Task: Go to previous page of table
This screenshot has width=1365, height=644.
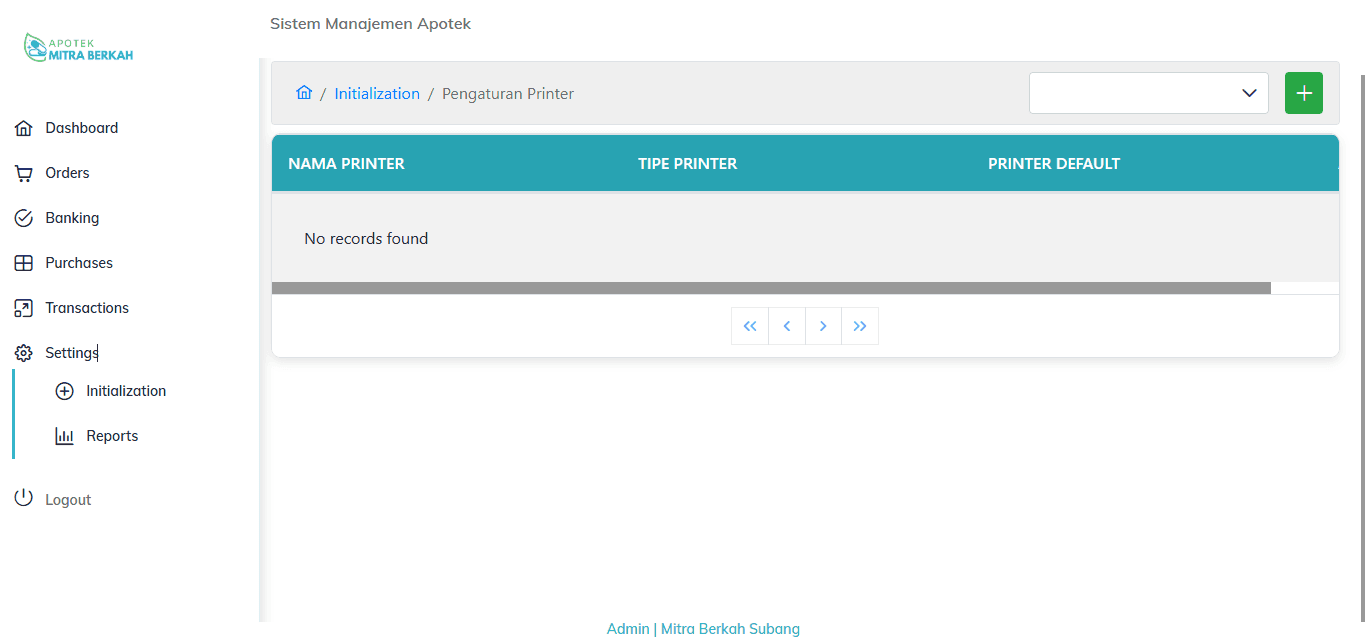Action: point(787,326)
